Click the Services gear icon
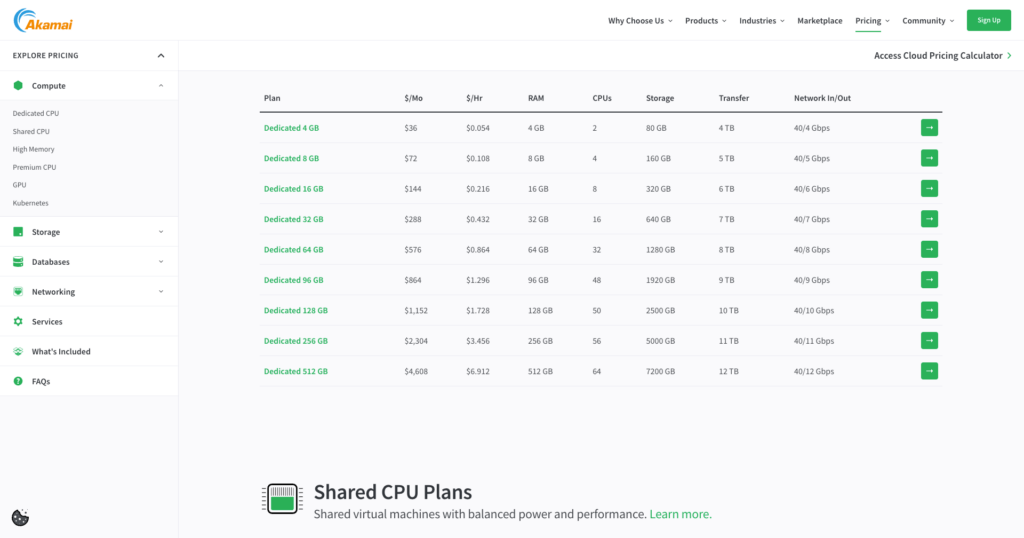The image size is (1024, 538). coord(18,321)
